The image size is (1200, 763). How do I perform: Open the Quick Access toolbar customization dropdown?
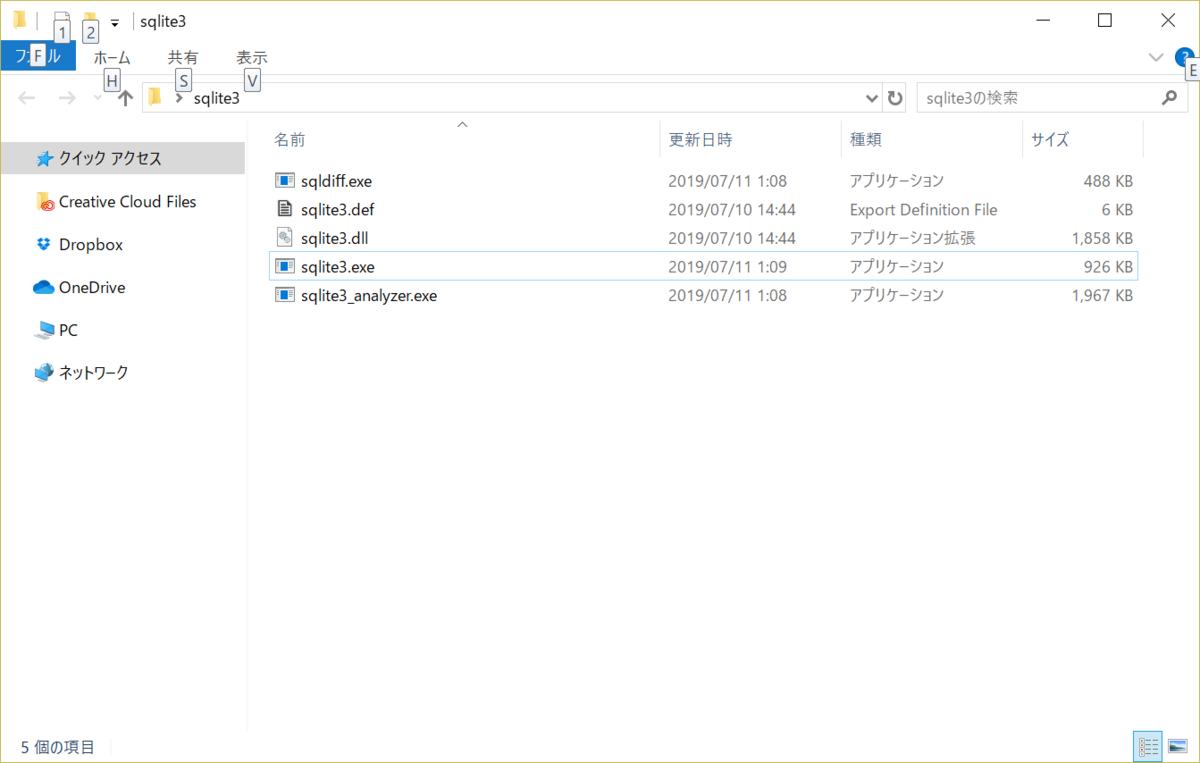point(114,21)
